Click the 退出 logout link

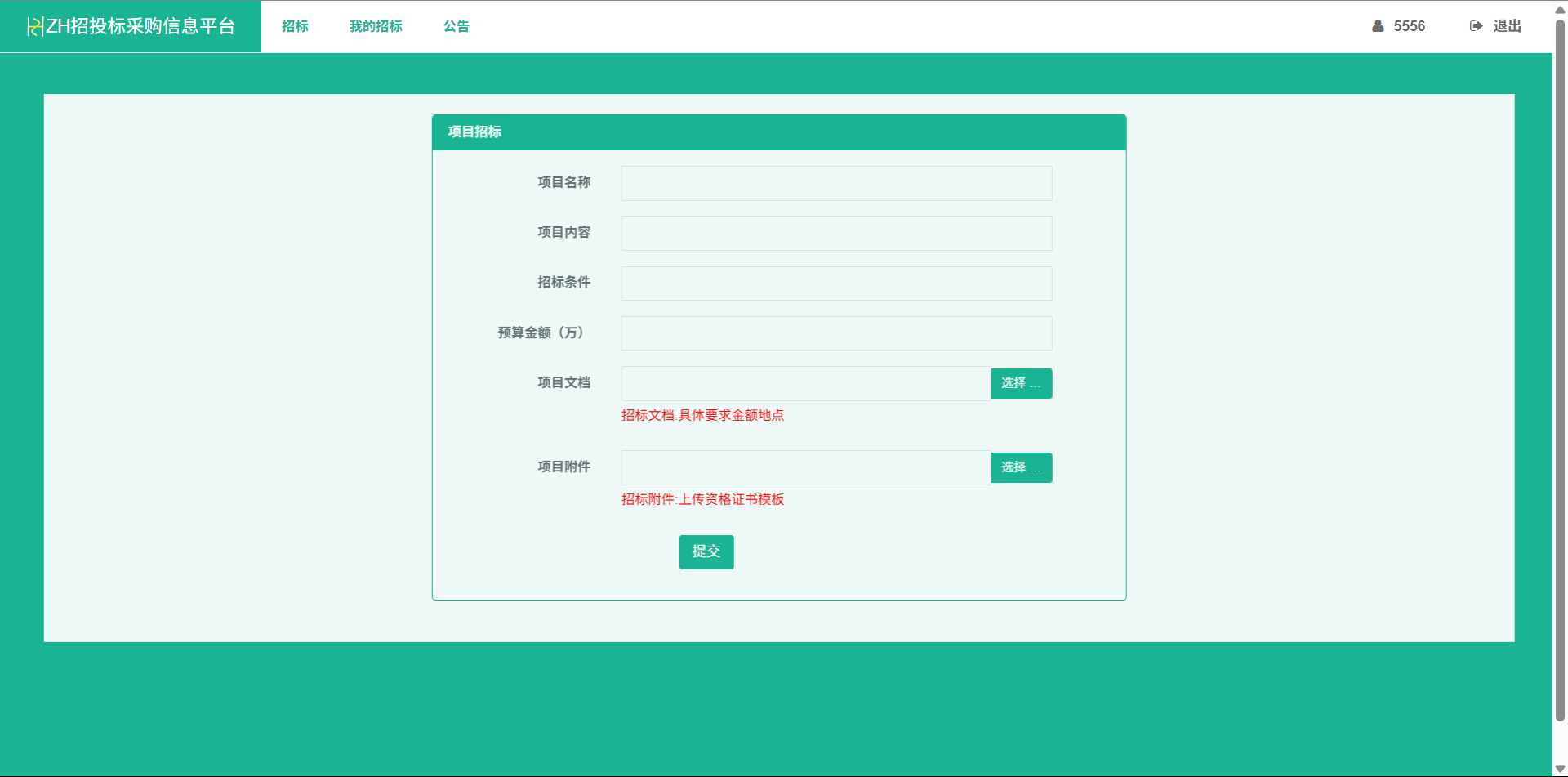click(1507, 26)
